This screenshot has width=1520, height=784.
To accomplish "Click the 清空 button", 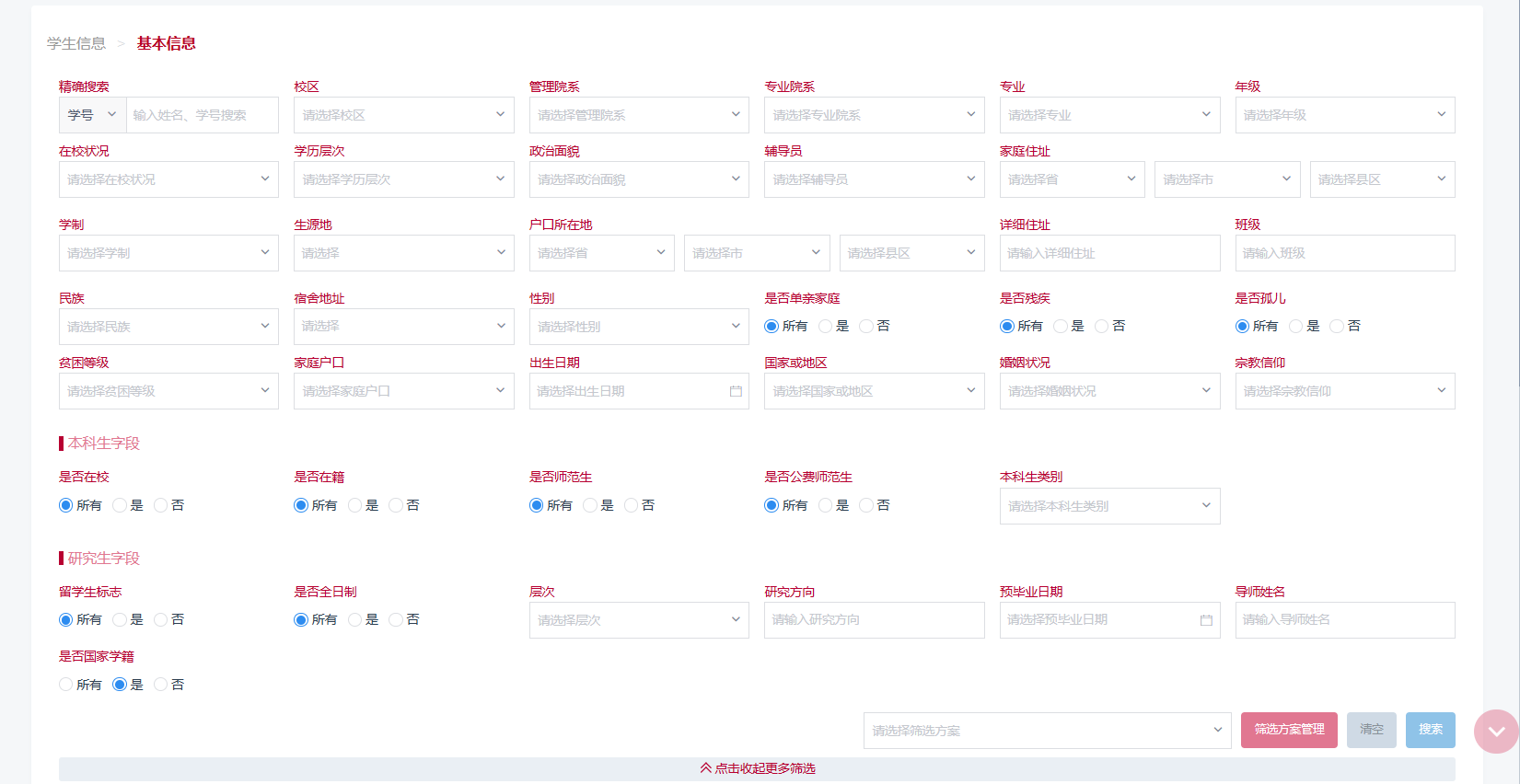I will coord(1372,730).
